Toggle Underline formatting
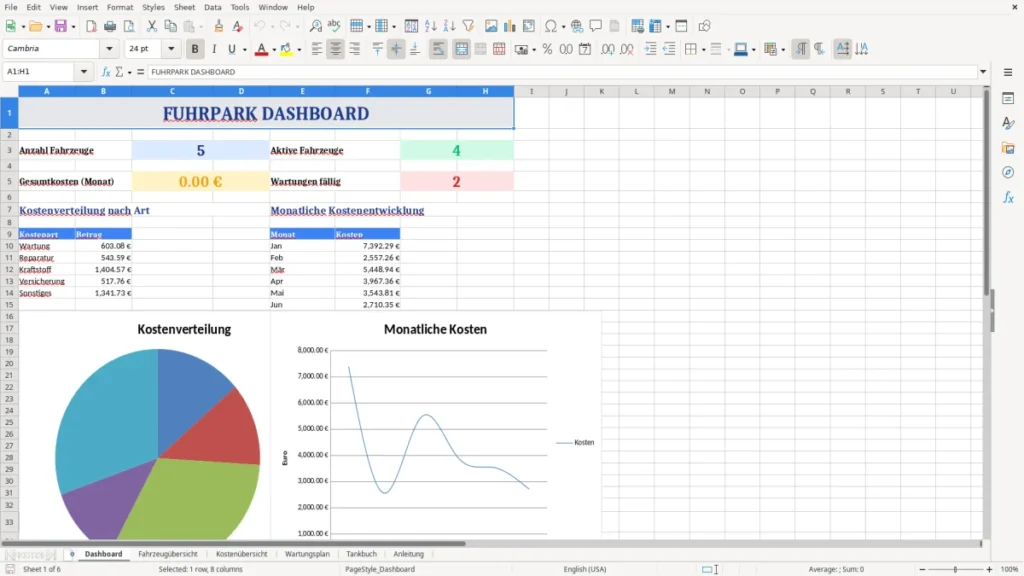 tap(231, 49)
